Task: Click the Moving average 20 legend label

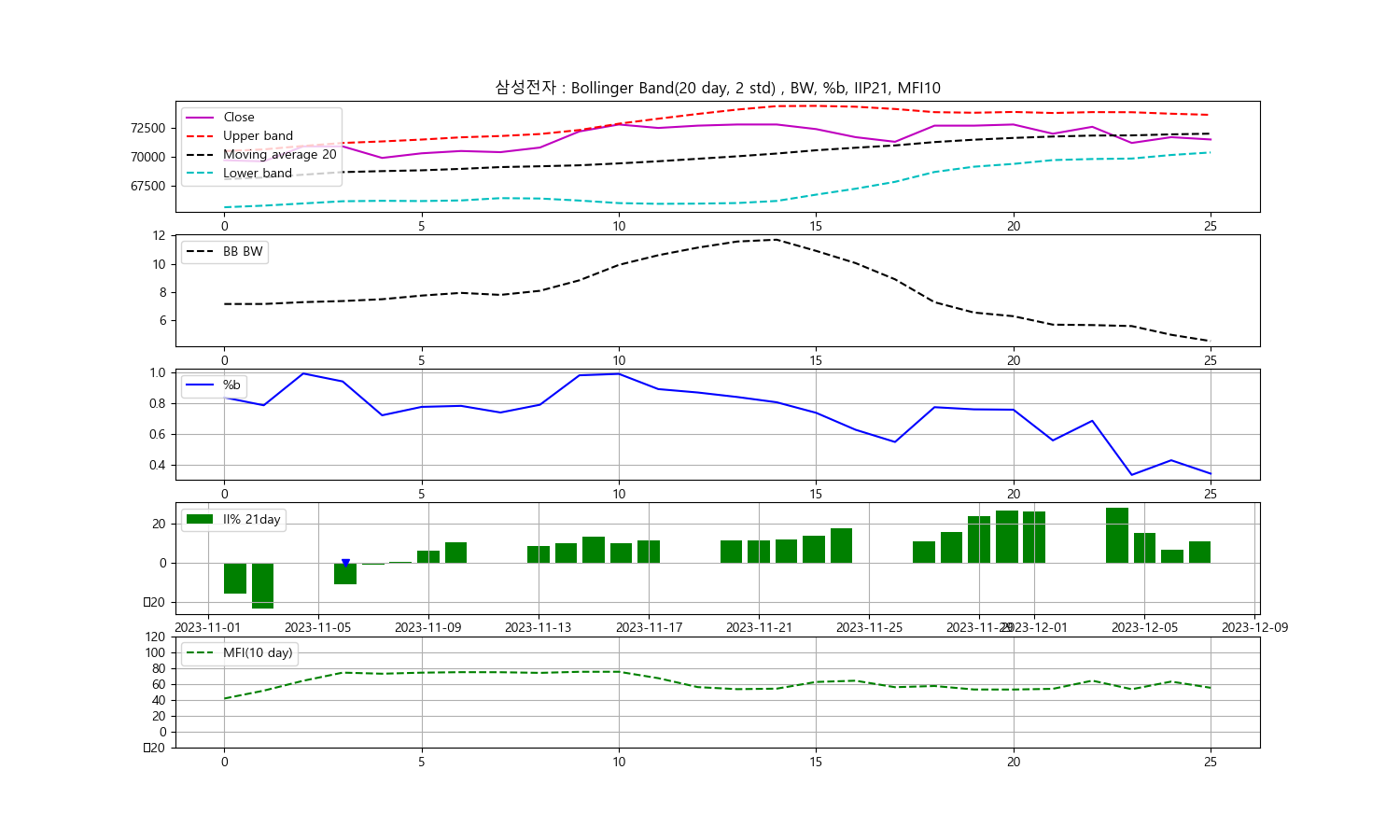Action: (x=279, y=155)
